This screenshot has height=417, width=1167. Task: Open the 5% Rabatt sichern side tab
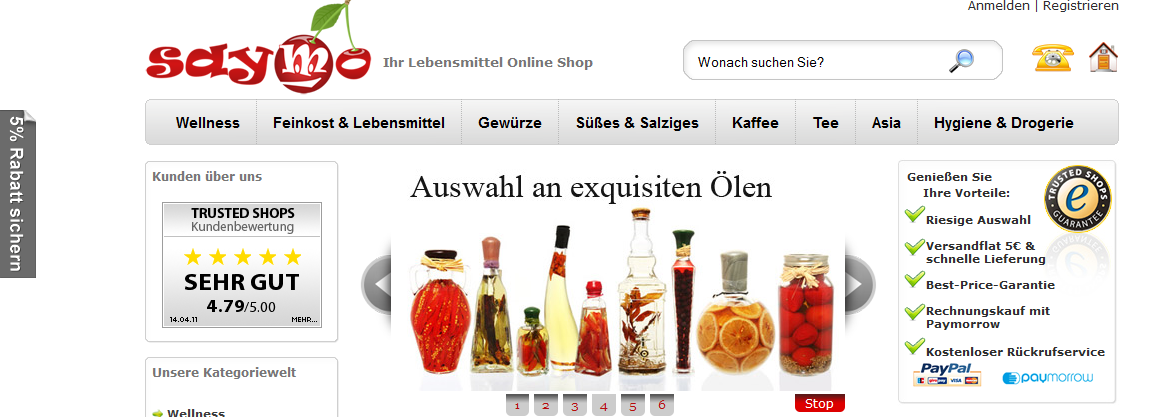(18, 194)
